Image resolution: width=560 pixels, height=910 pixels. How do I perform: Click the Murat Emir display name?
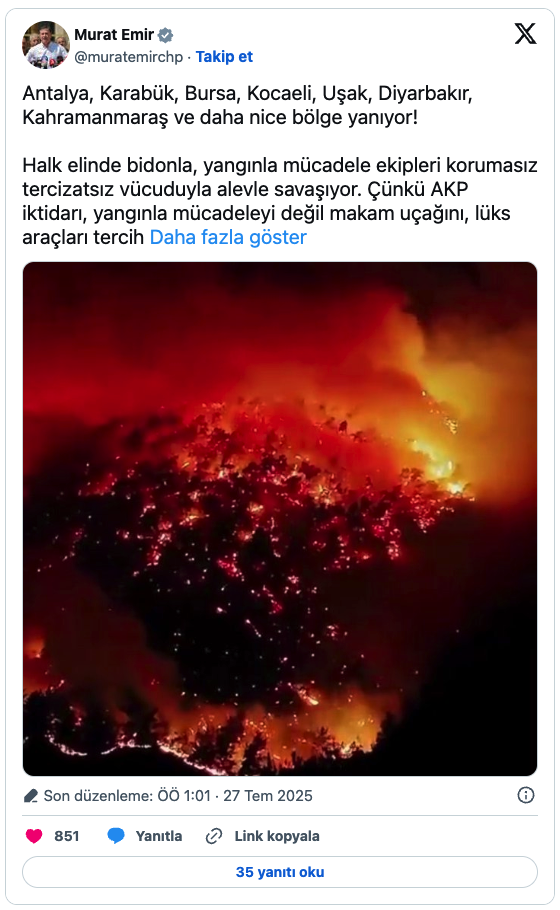pyautogui.click(x=114, y=35)
